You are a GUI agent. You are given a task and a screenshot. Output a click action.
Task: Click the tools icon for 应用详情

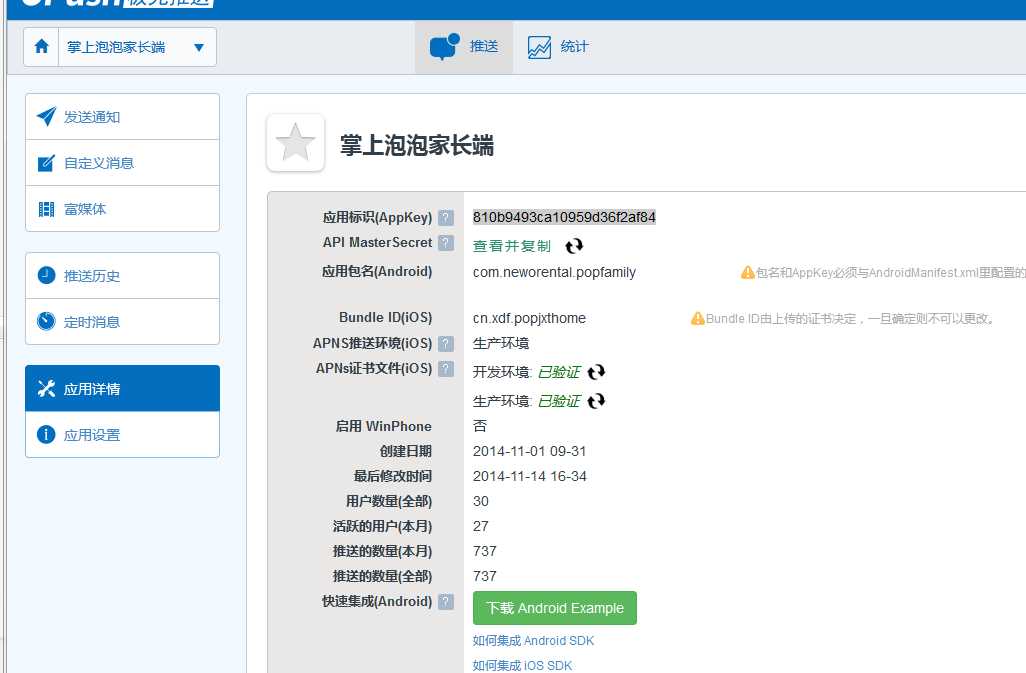click(x=46, y=388)
